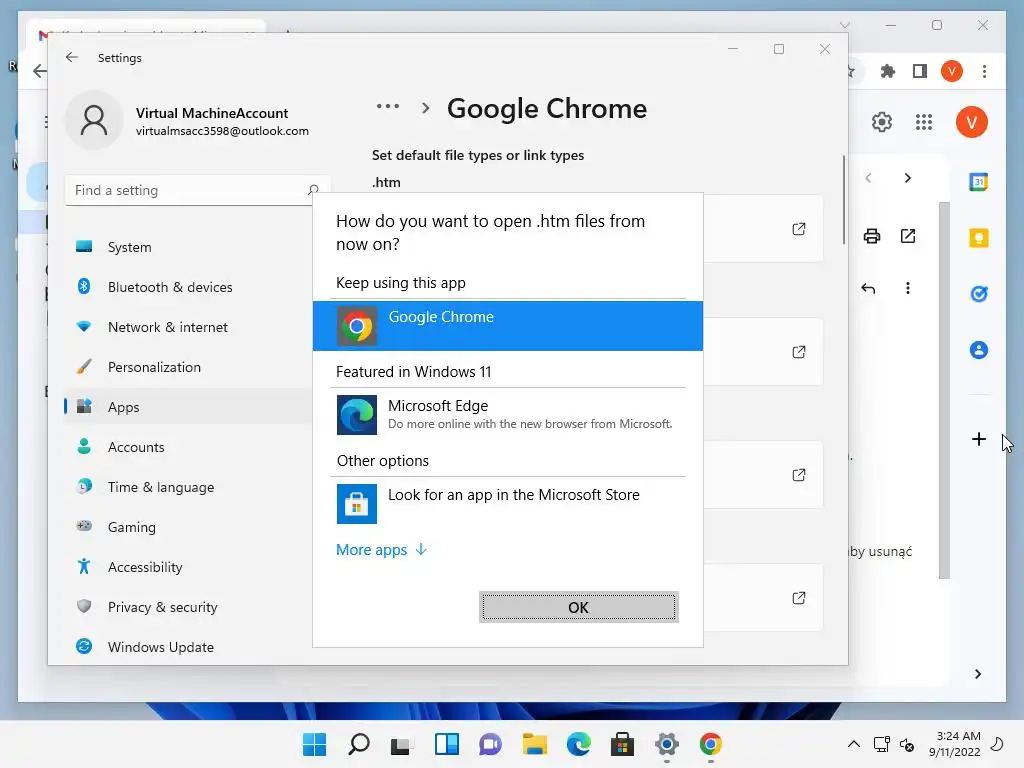1024x768 pixels.
Task: Go to the next email with the right chevron
Action: 907,178
